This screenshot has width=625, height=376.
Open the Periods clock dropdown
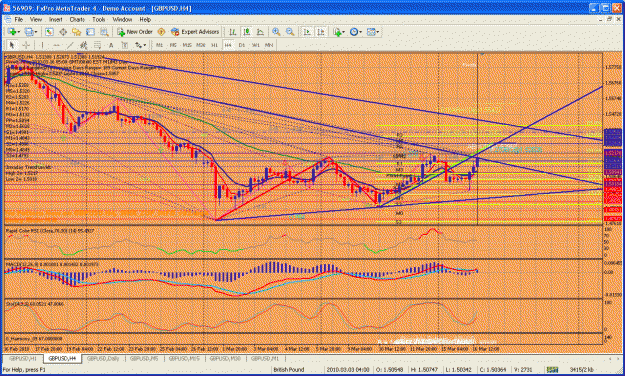point(355,32)
